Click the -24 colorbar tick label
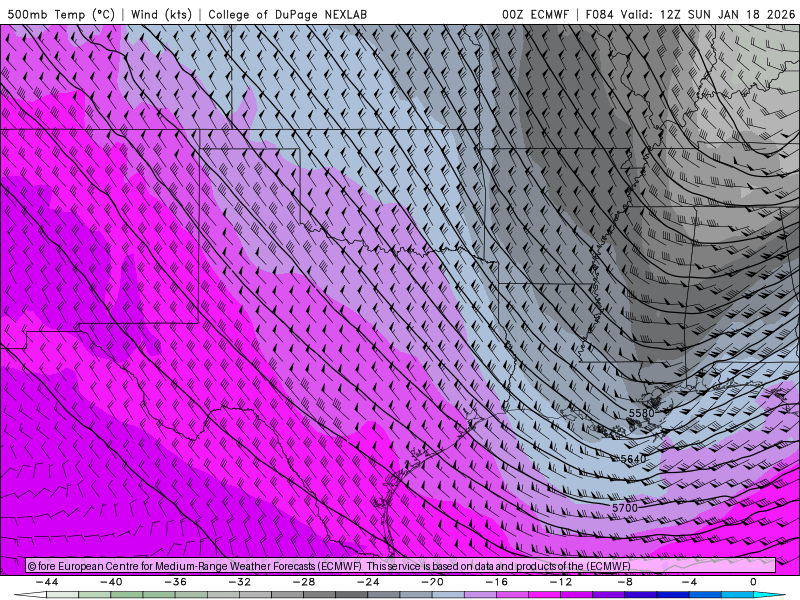Viewport: 800px width, 600px height. [x=368, y=582]
